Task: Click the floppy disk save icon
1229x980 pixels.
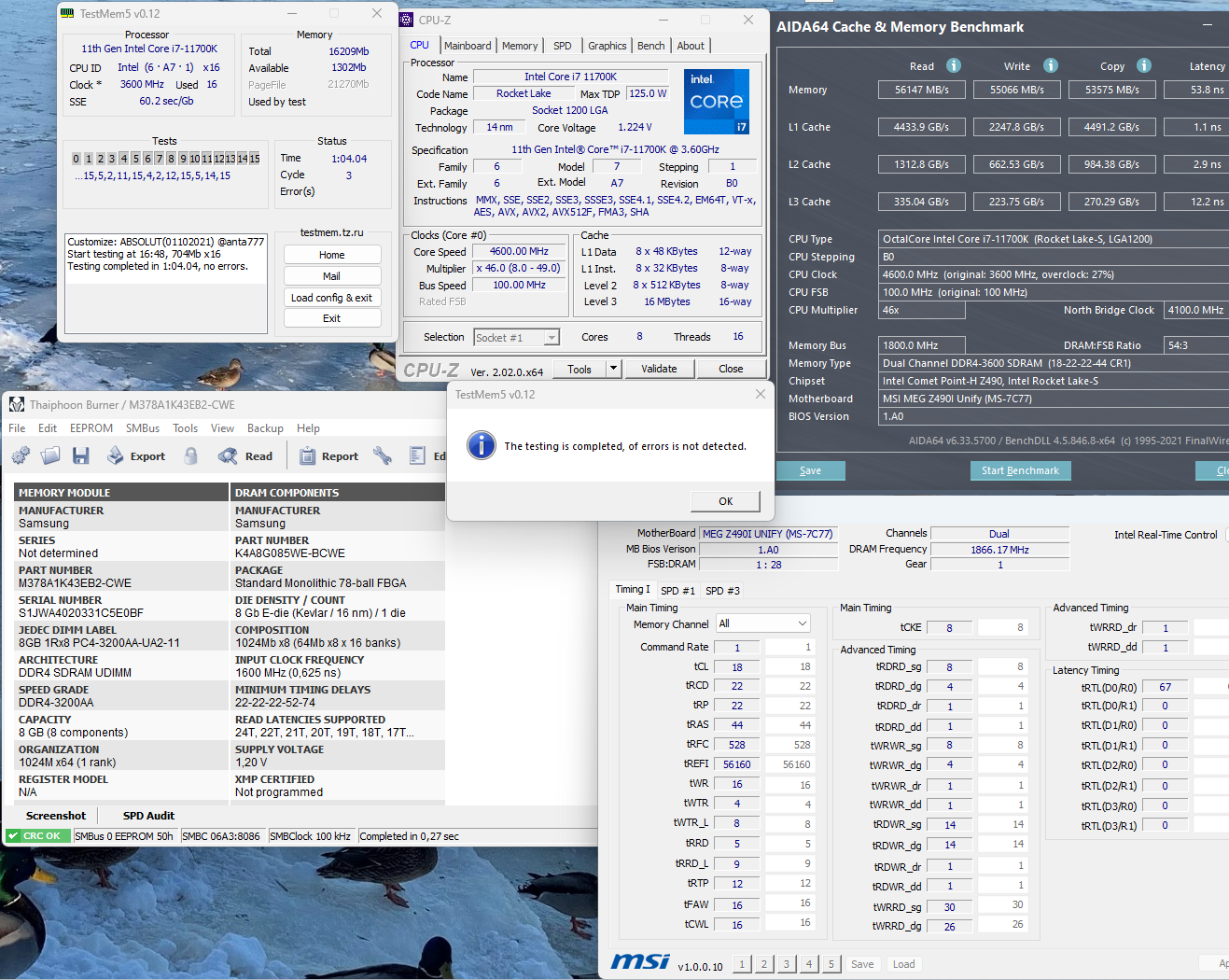Action: 81,455
